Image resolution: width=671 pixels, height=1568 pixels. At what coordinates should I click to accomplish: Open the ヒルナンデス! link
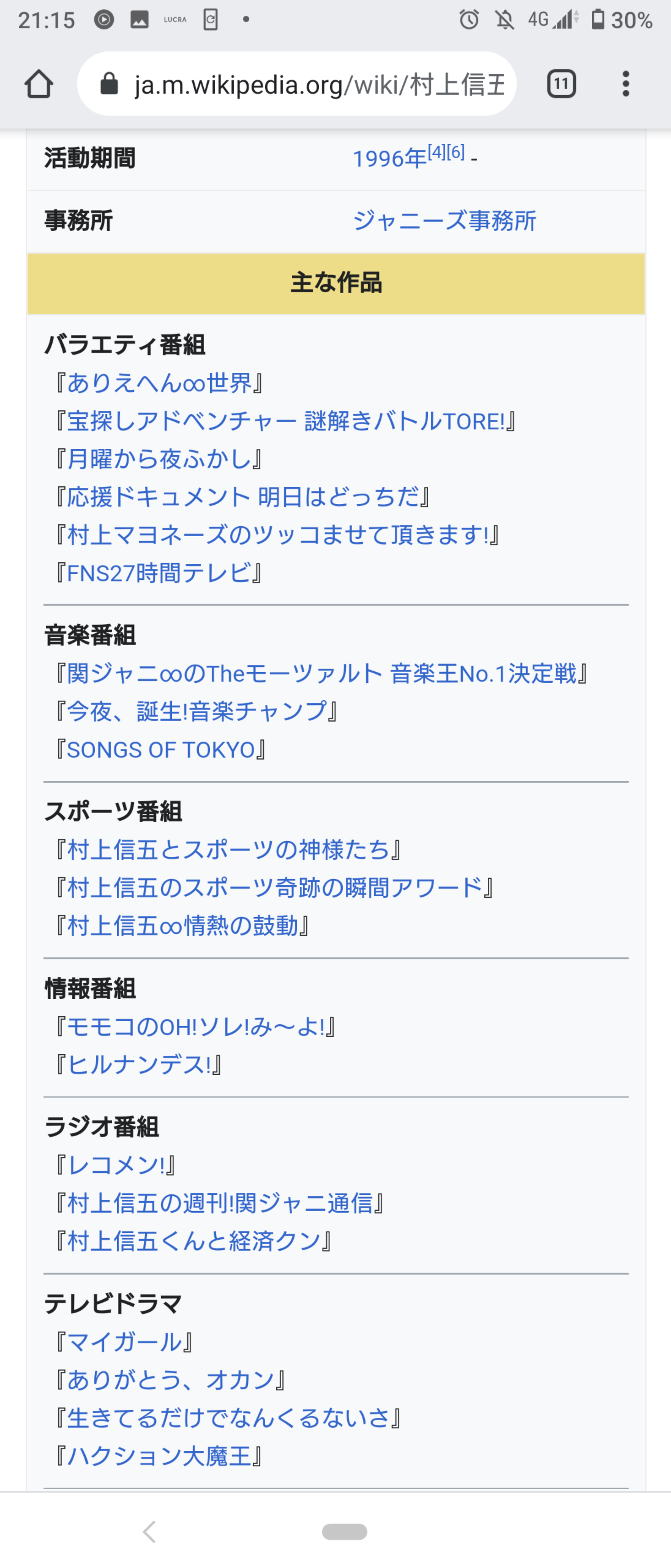coord(139,1065)
